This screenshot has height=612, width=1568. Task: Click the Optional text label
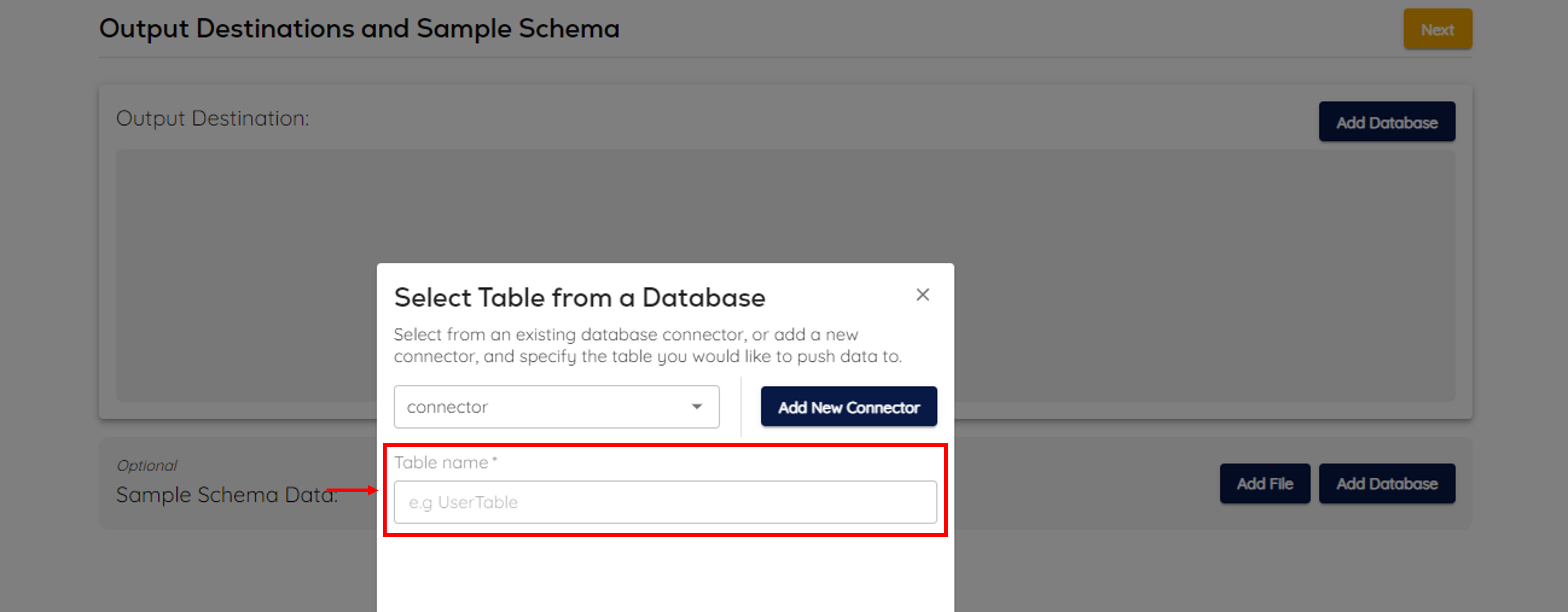click(147, 466)
